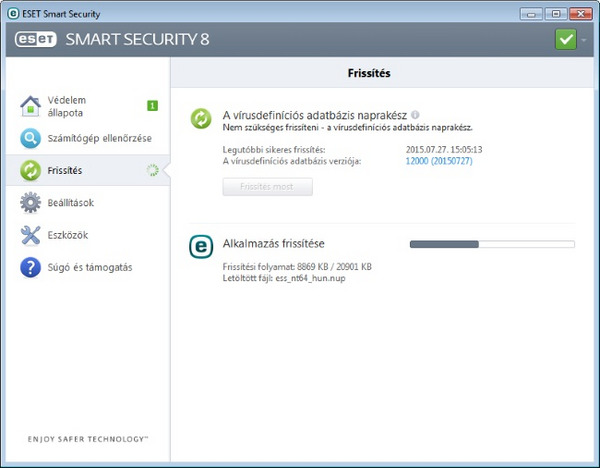
Task: Click the large green update status icon
Action: (x=202, y=119)
